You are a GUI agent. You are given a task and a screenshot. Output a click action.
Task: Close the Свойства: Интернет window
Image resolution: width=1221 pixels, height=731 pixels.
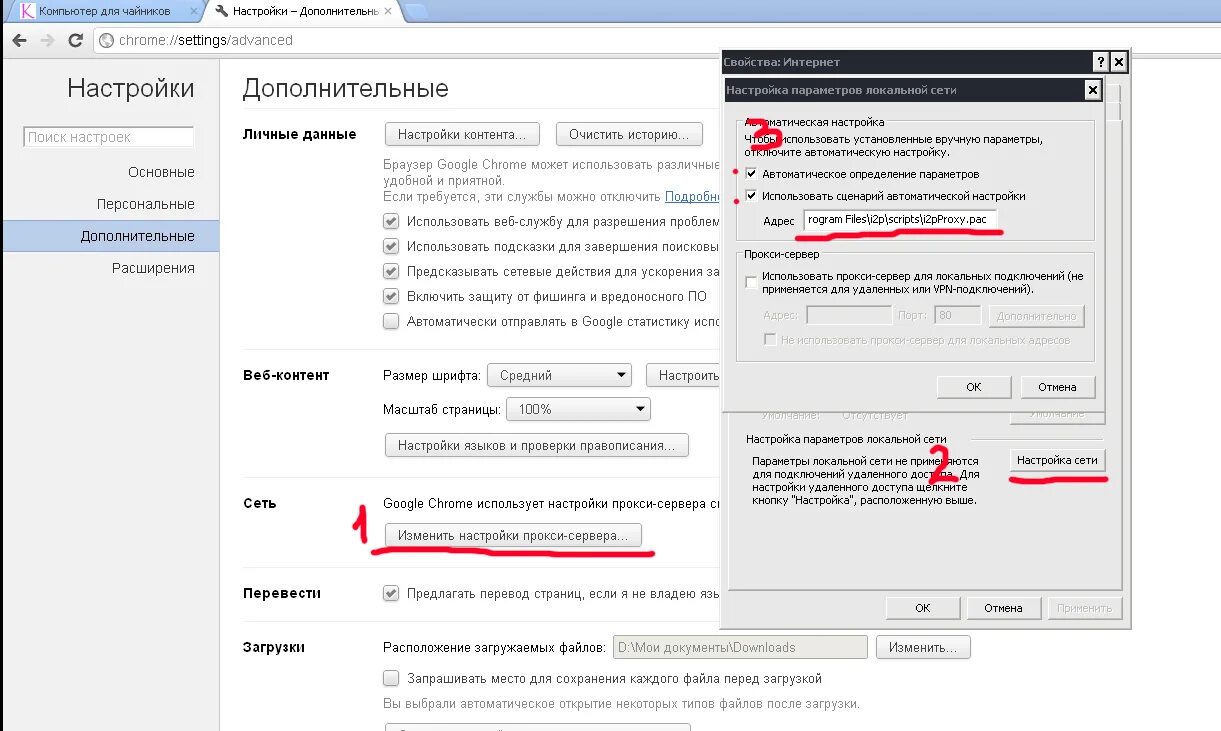(1119, 62)
